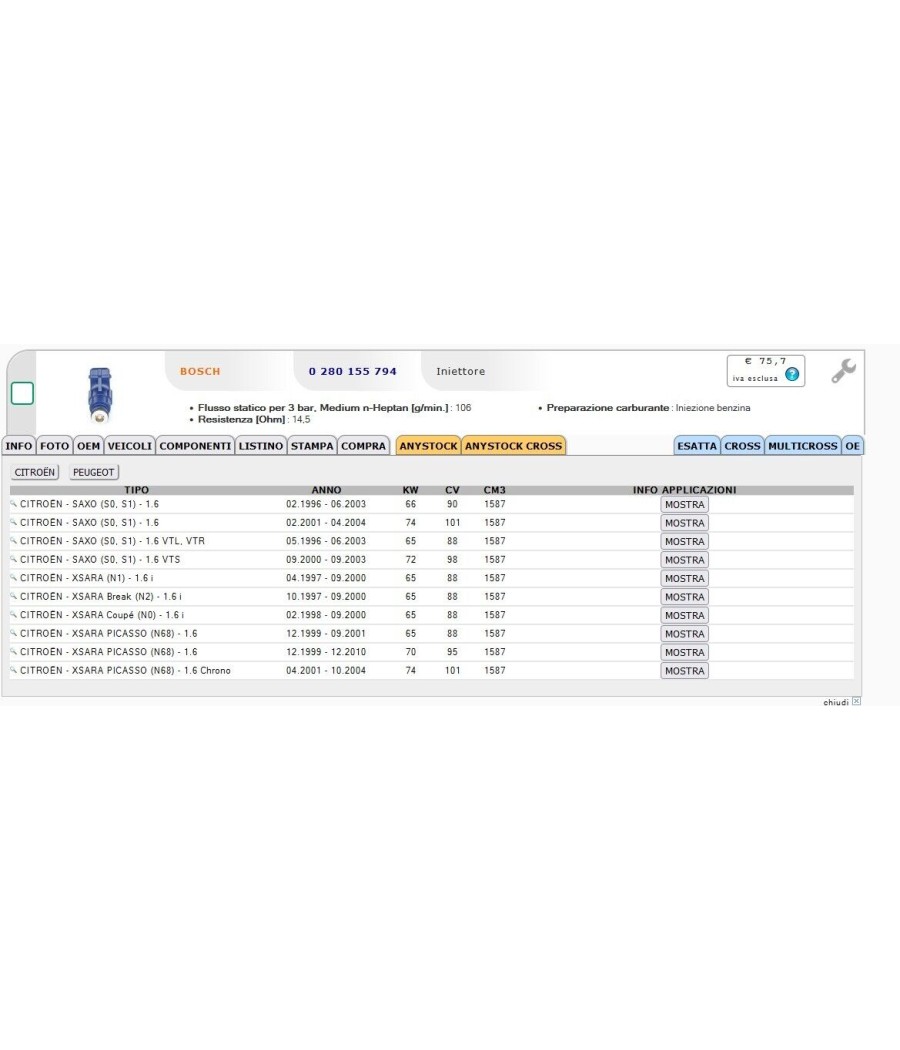900x1050 pixels.
Task: Open the COMPRA tab
Action: (364, 446)
